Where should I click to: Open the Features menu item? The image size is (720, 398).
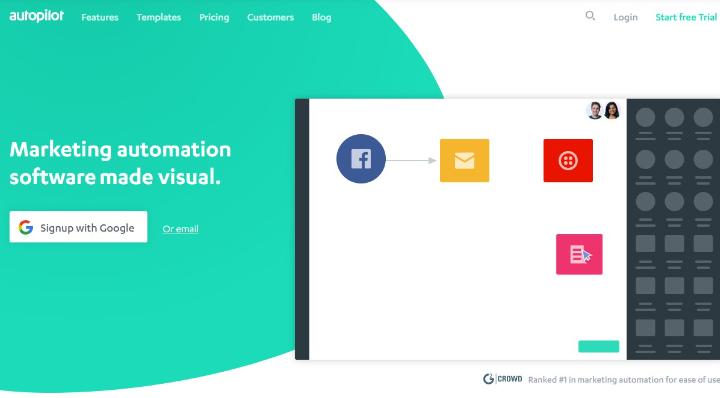100,17
